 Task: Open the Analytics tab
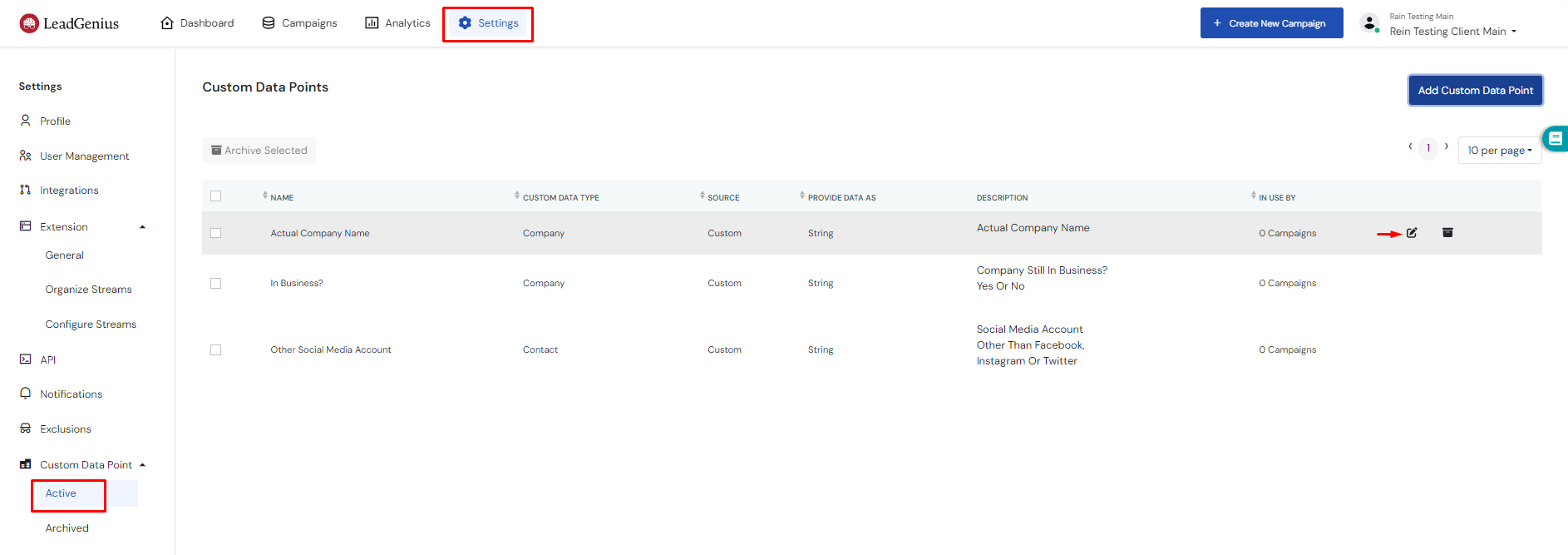(x=397, y=22)
